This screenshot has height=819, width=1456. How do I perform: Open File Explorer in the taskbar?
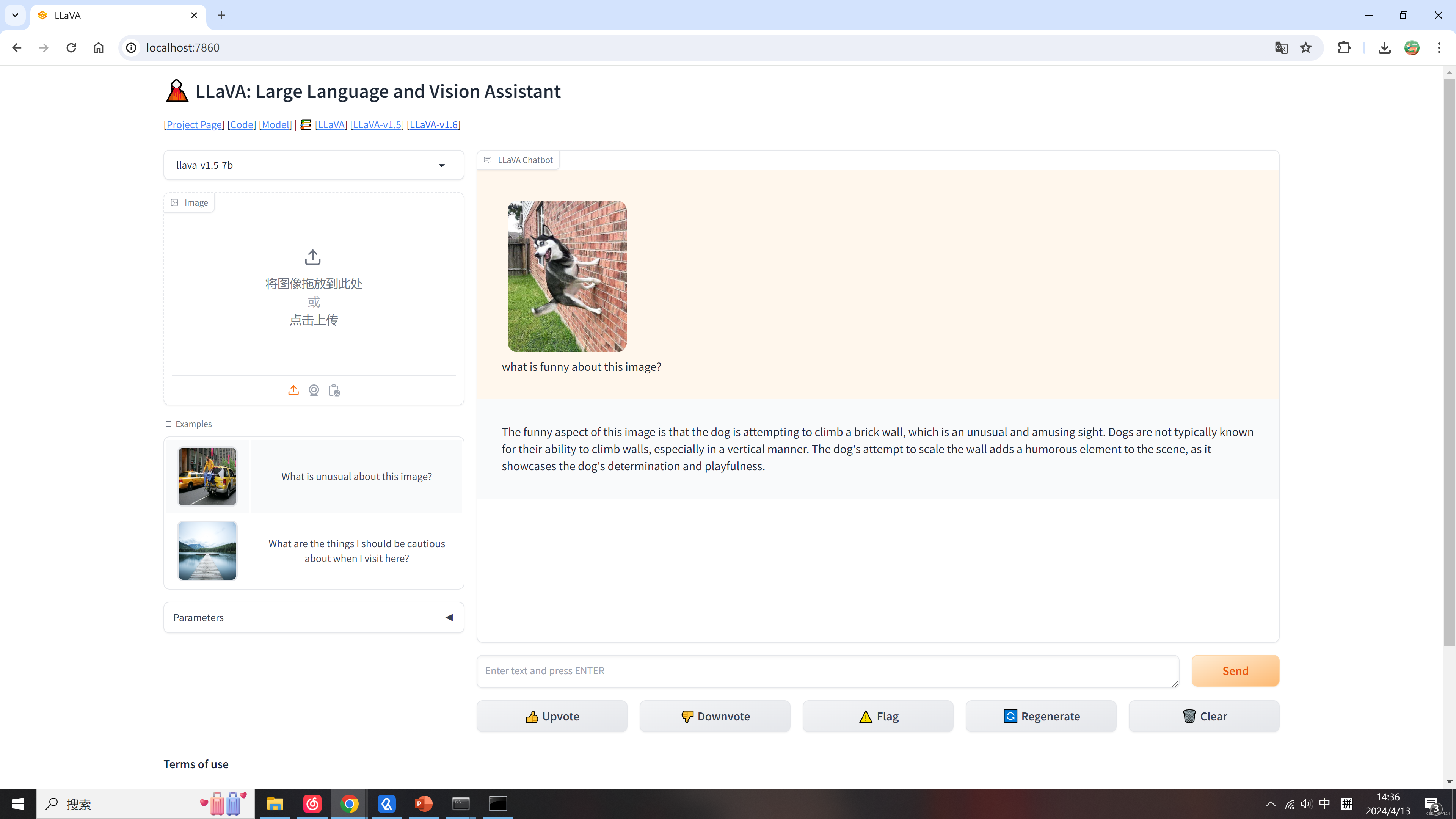pos(275,804)
